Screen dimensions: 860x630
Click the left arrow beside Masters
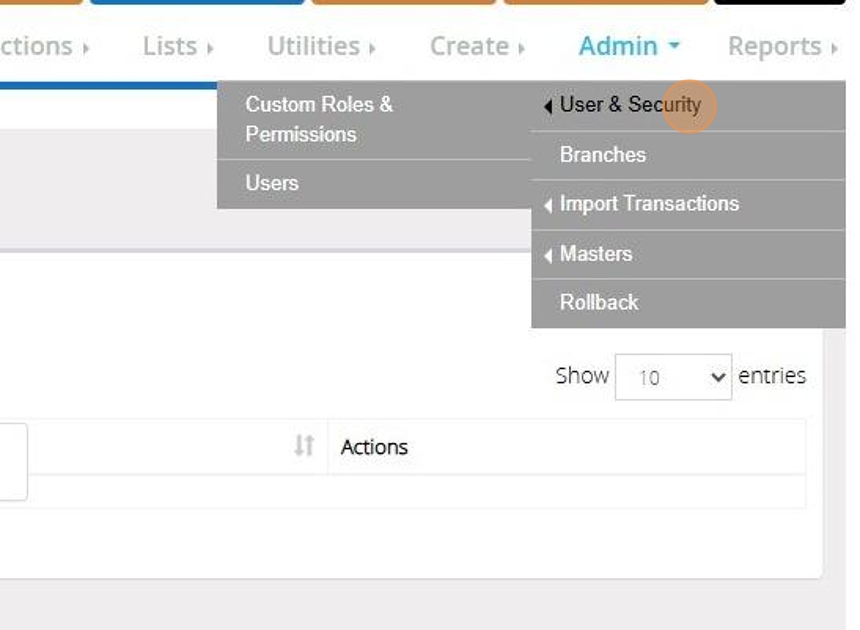point(548,256)
